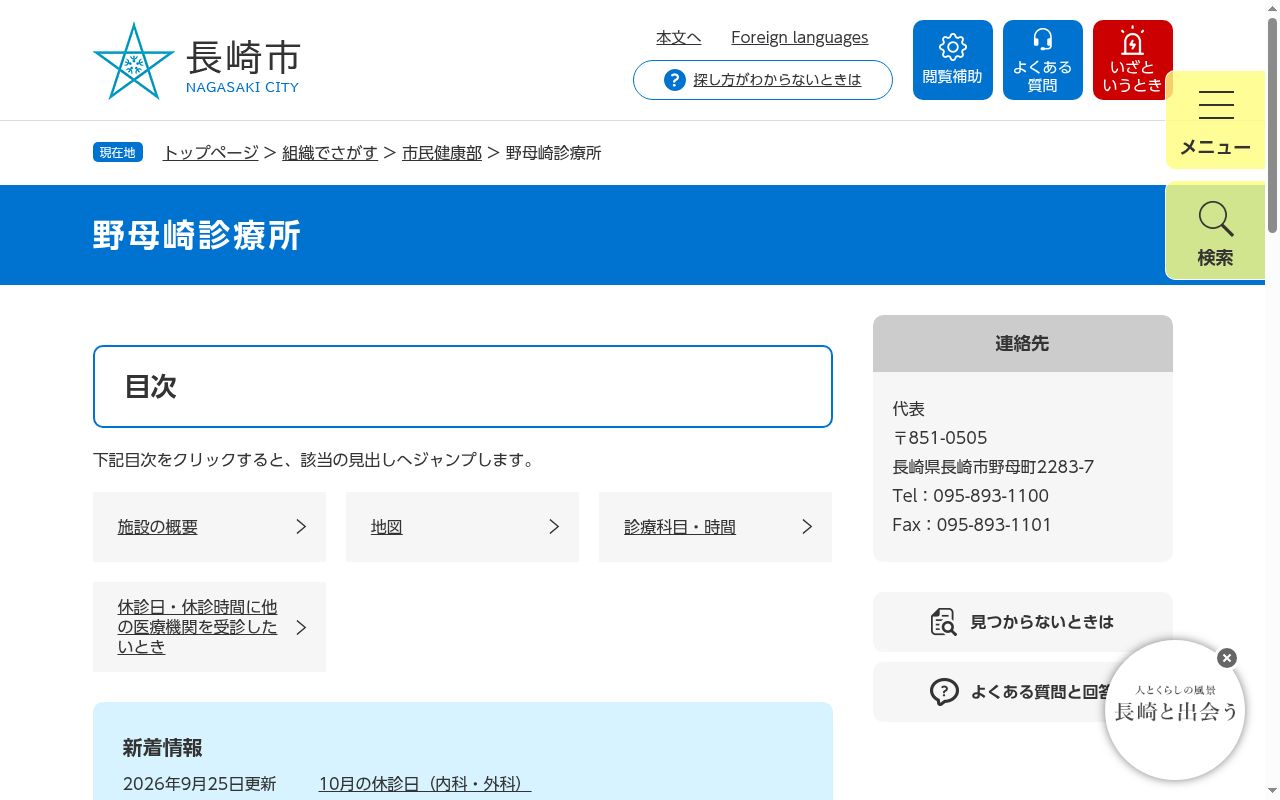
Task: Click the chevron in 施設の概要 box
Action: coord(301,527)
